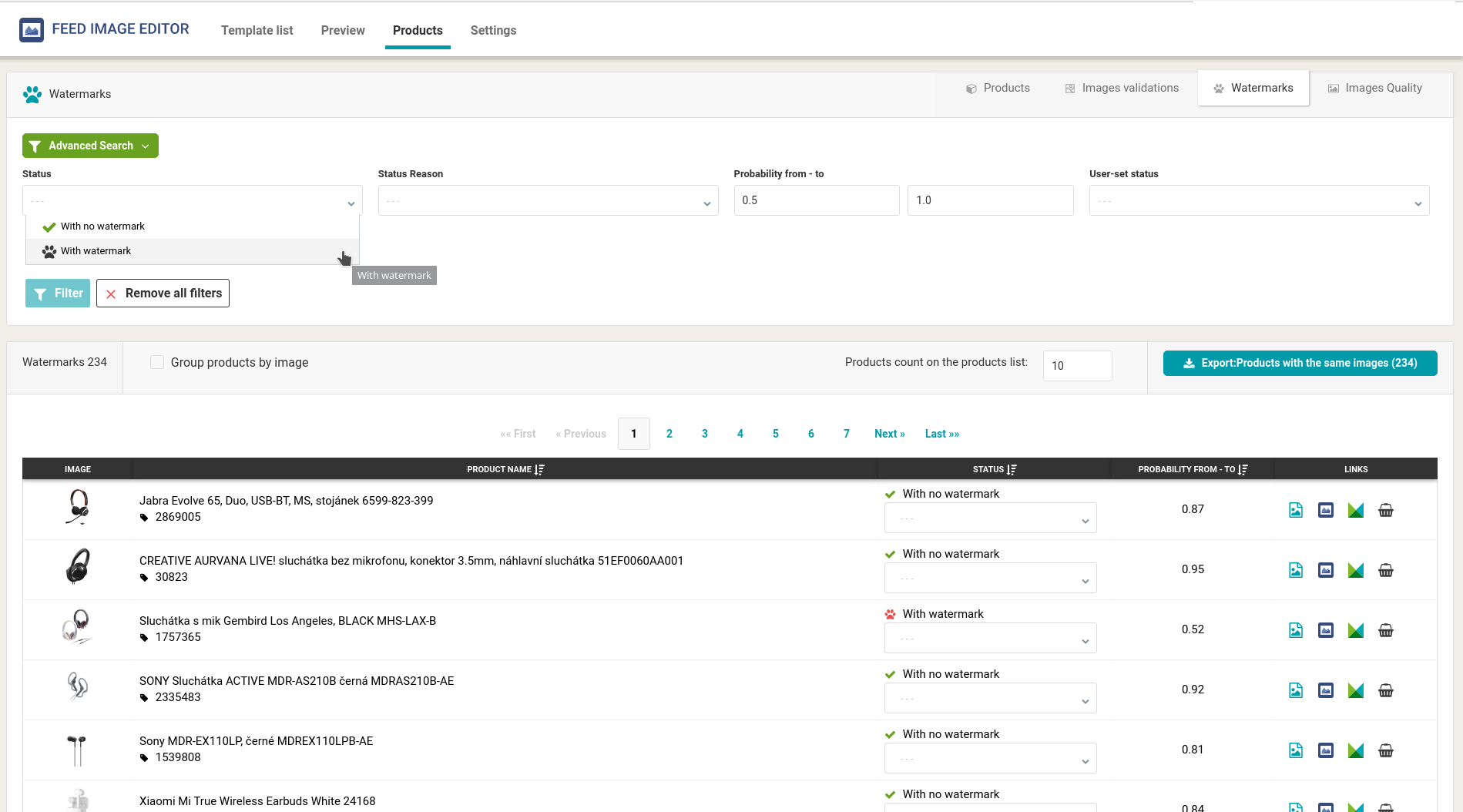Go to page 7
1463x812 pixels.
pos(847,434)
